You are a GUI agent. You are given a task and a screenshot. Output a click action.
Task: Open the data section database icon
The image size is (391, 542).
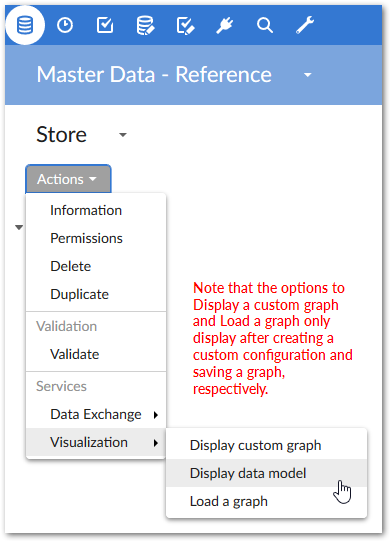25,25
